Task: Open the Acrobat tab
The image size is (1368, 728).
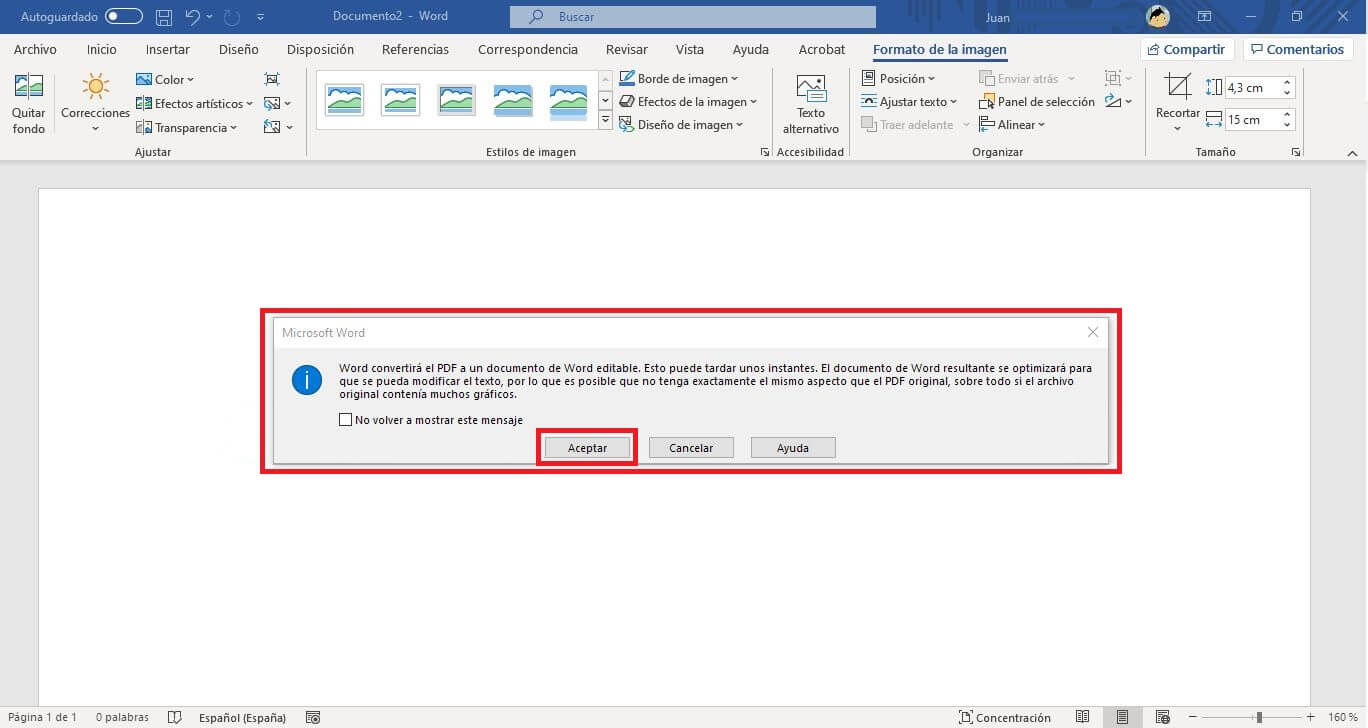Action: point(822,49)
